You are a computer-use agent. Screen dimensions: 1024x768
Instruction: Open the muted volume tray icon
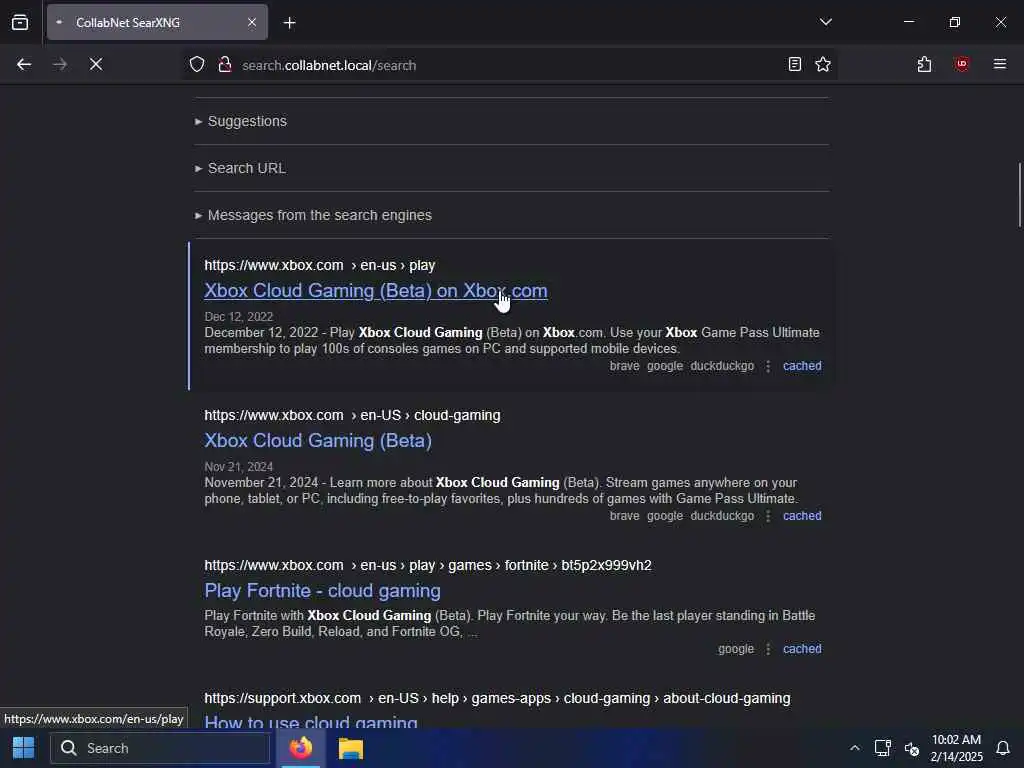(912, 748)
